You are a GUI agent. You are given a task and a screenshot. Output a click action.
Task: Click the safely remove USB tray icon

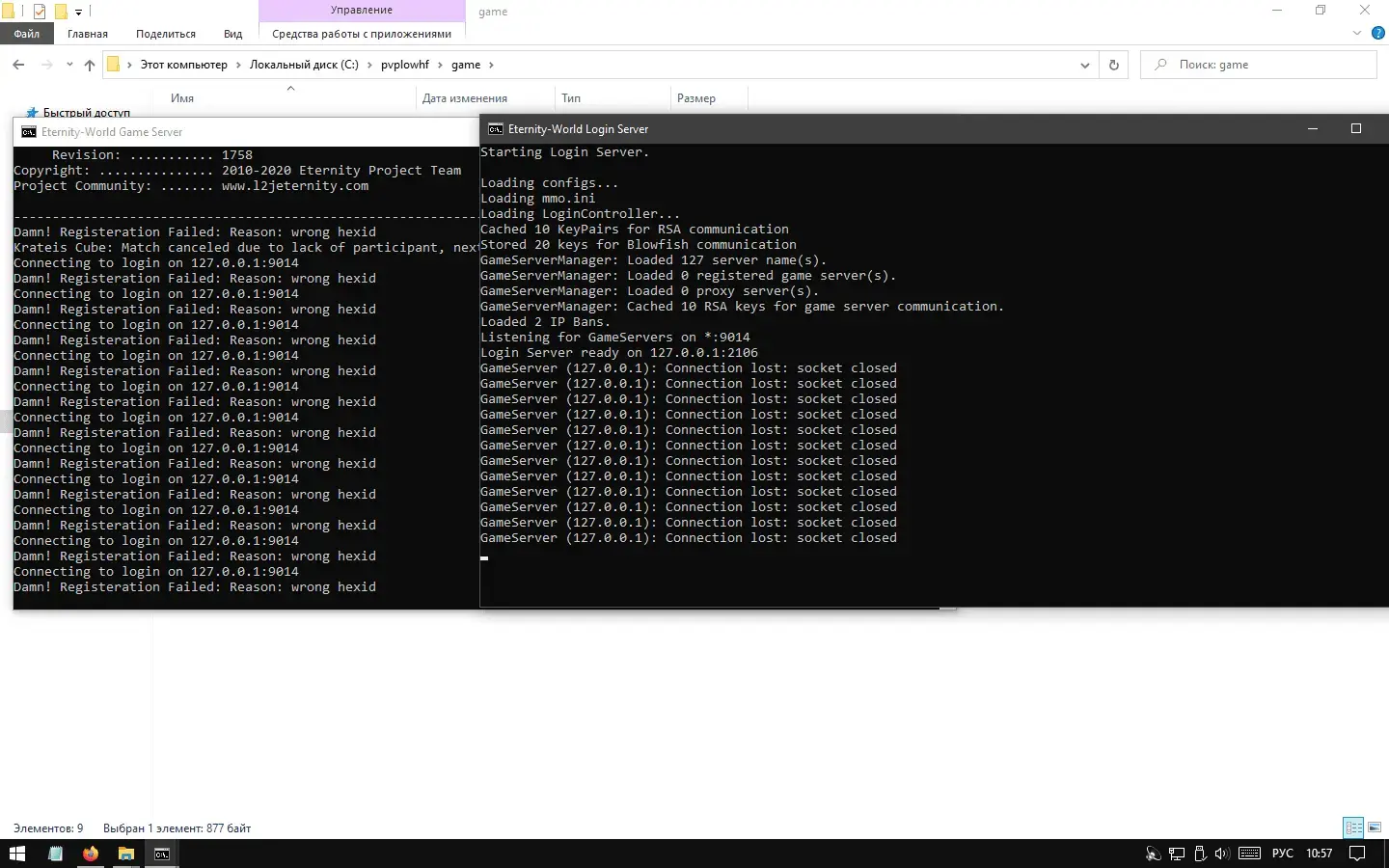point(1200,854)
